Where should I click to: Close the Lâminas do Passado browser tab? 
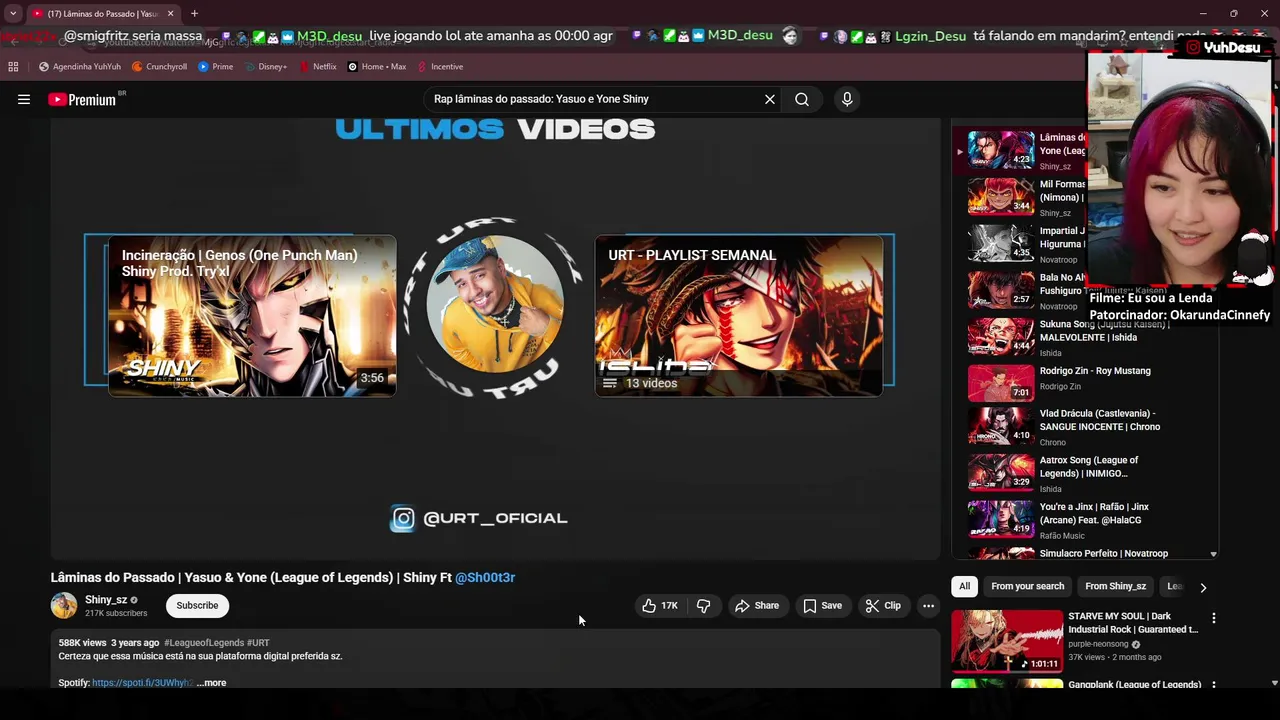tap(170, 14)
